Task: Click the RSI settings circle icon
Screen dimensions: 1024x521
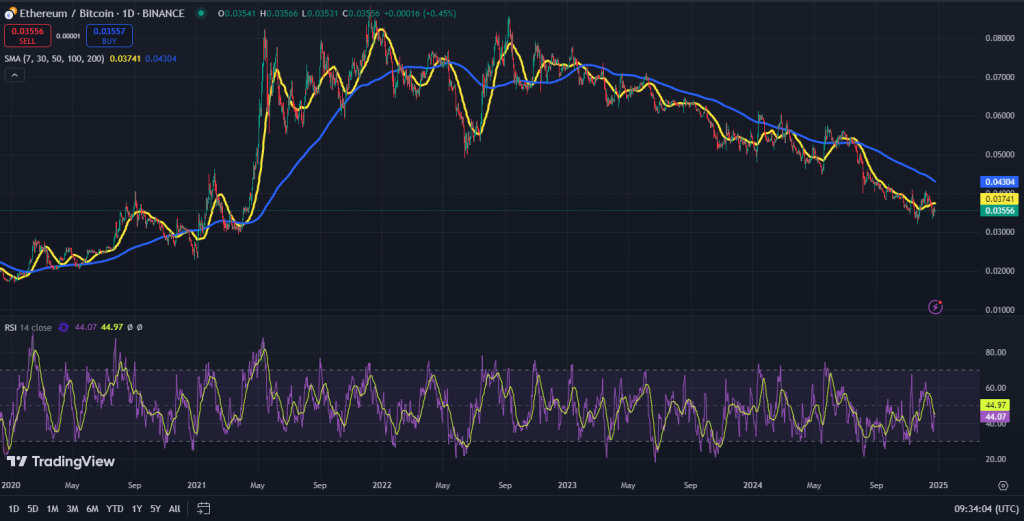Action: pos(63,327)
